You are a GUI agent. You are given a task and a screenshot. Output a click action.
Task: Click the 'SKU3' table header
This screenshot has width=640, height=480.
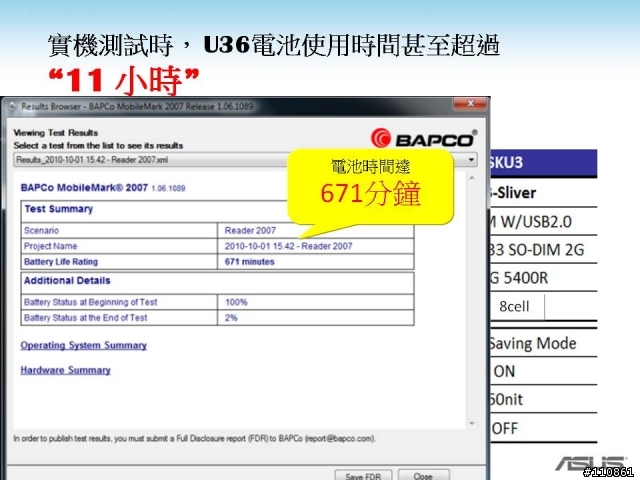coord(544,163)
